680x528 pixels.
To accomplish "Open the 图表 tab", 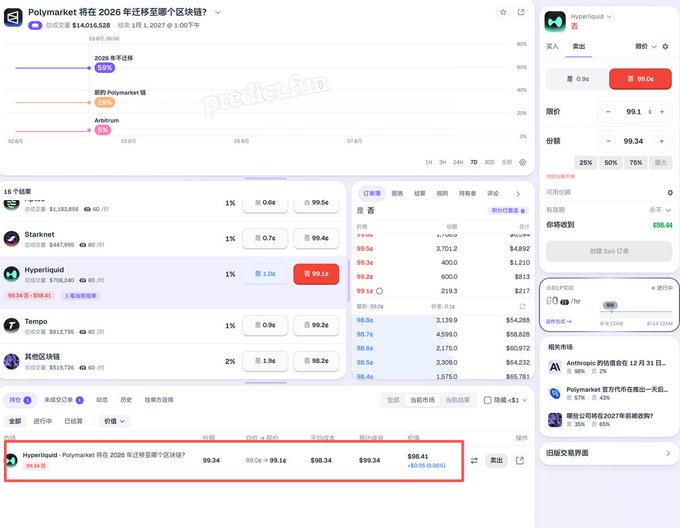I will point(397,193).
